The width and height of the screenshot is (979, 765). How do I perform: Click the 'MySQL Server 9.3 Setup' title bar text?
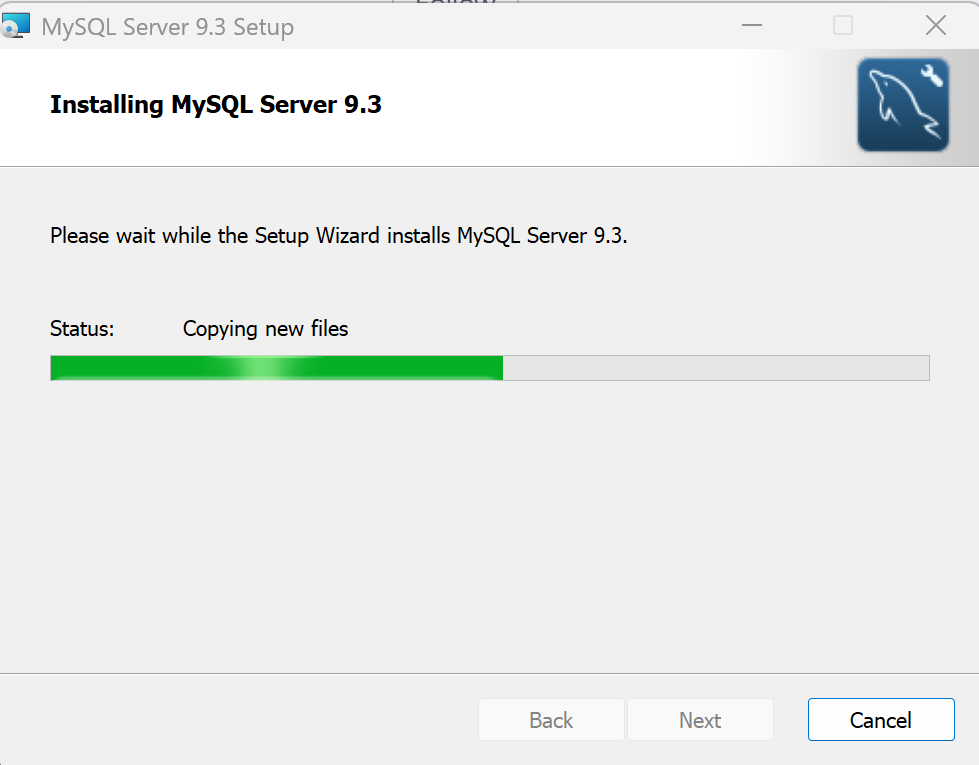168,27
